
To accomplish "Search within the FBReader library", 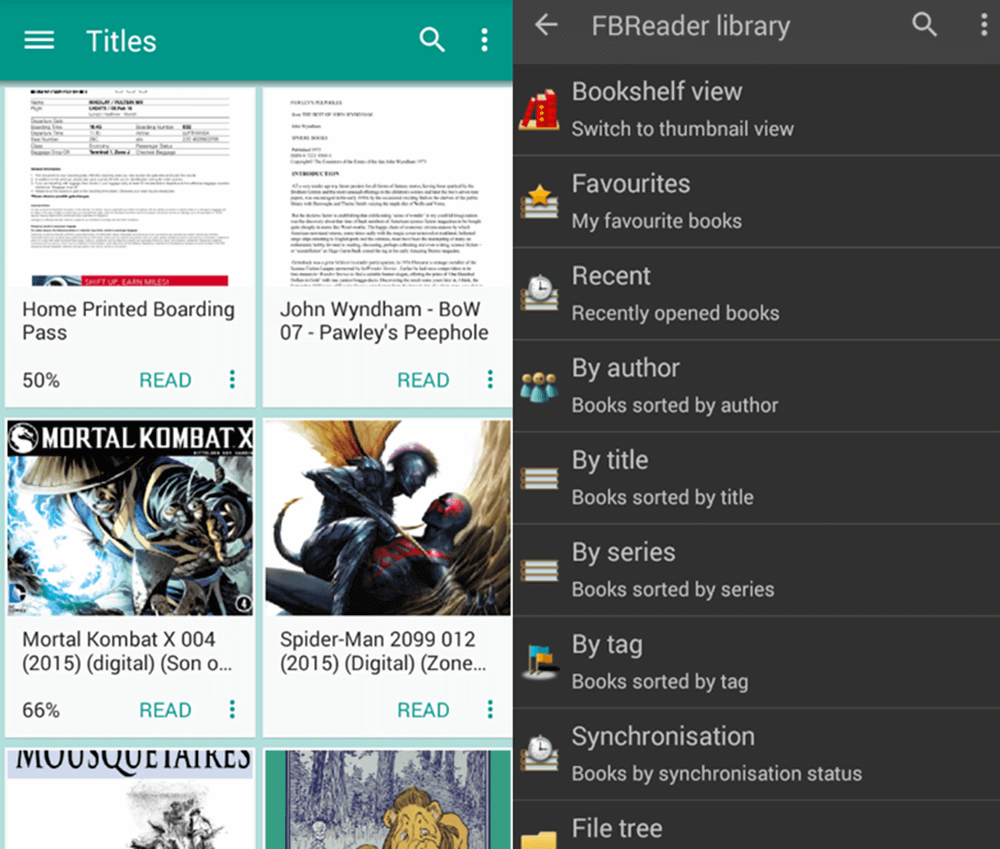I will coord(925,25).
